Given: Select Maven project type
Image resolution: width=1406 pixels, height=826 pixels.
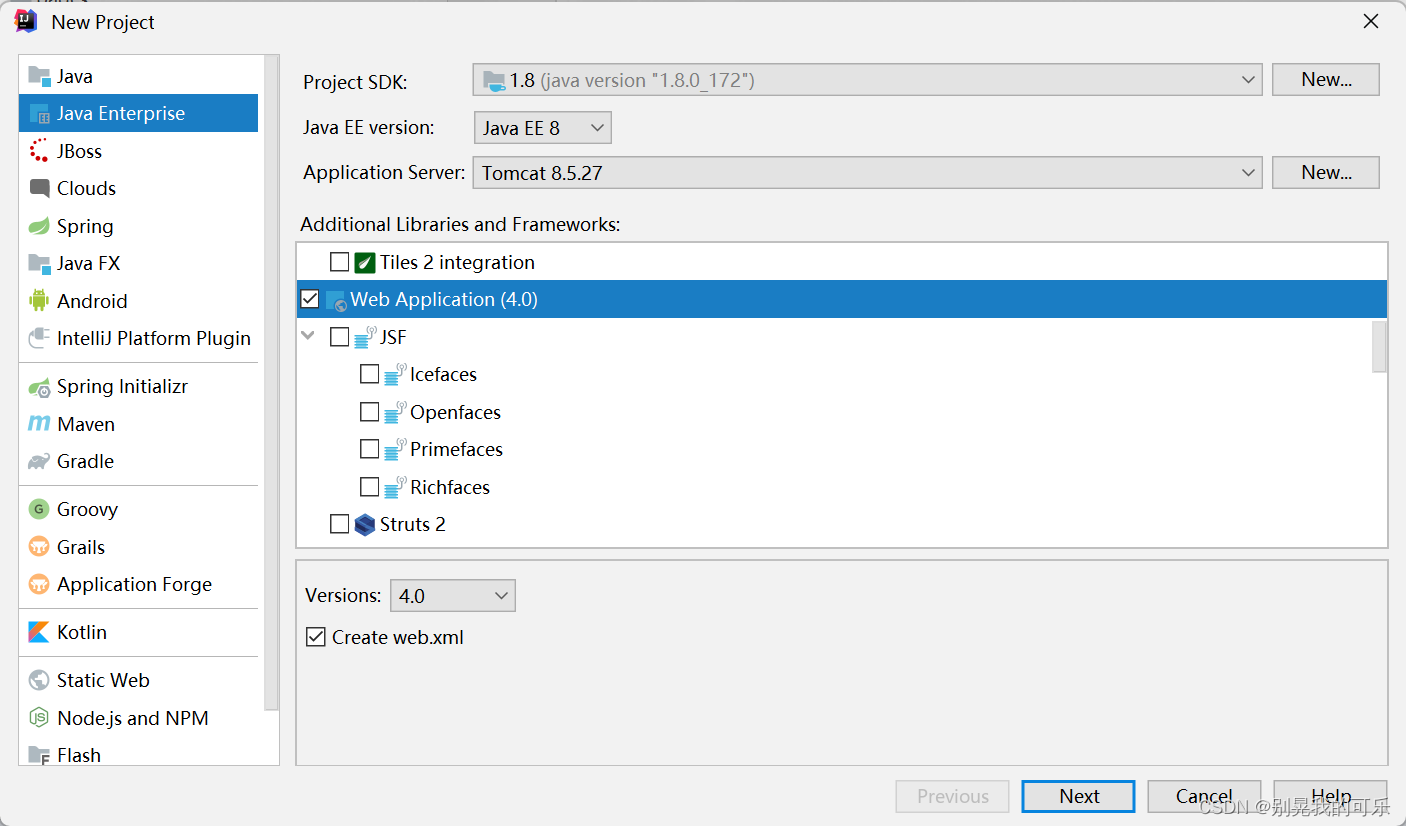Looking at the screenshot, I should pos(138,424).
